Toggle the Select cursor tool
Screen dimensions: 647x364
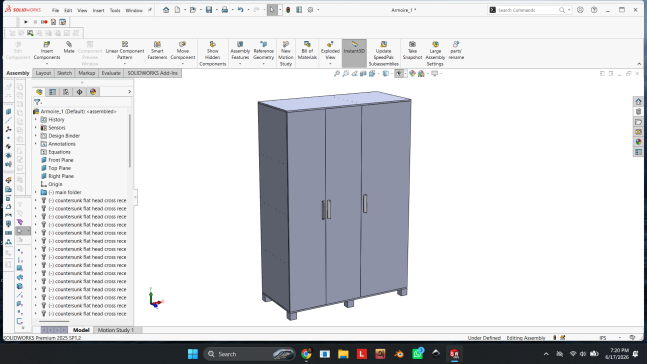pyautogui.click(x=272, y=10)
